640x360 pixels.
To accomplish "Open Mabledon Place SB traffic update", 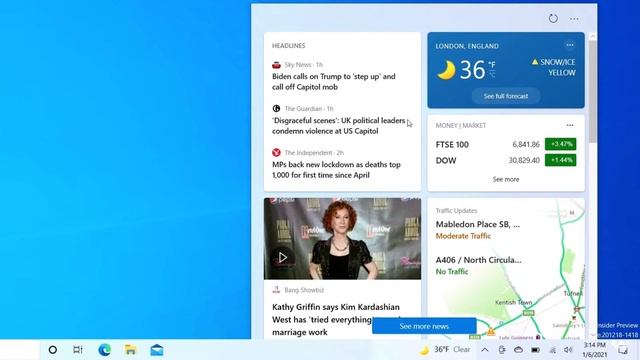I will coord(478,224).
